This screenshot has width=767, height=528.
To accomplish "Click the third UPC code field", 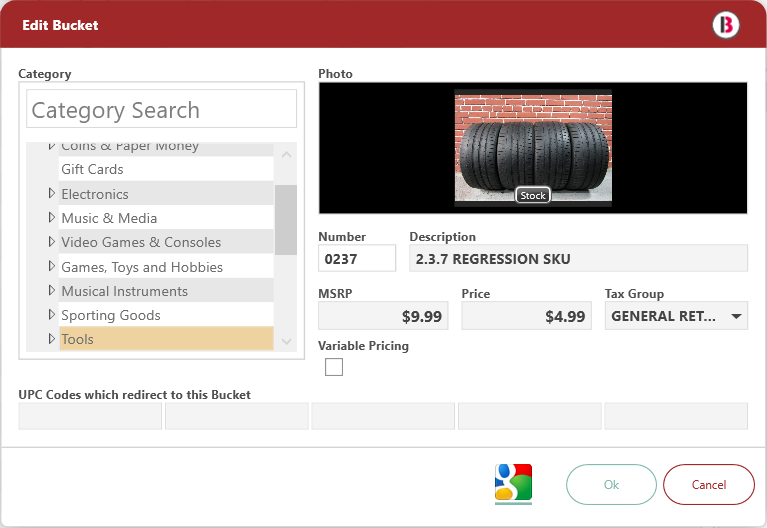I will pos(383,416).
